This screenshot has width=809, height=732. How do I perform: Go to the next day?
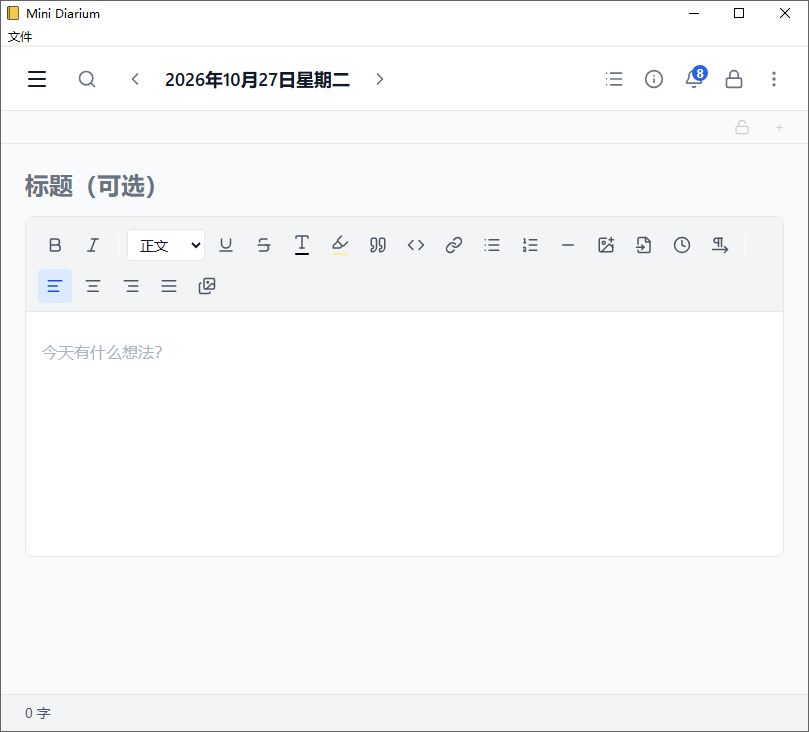click(x=380, y=79)
